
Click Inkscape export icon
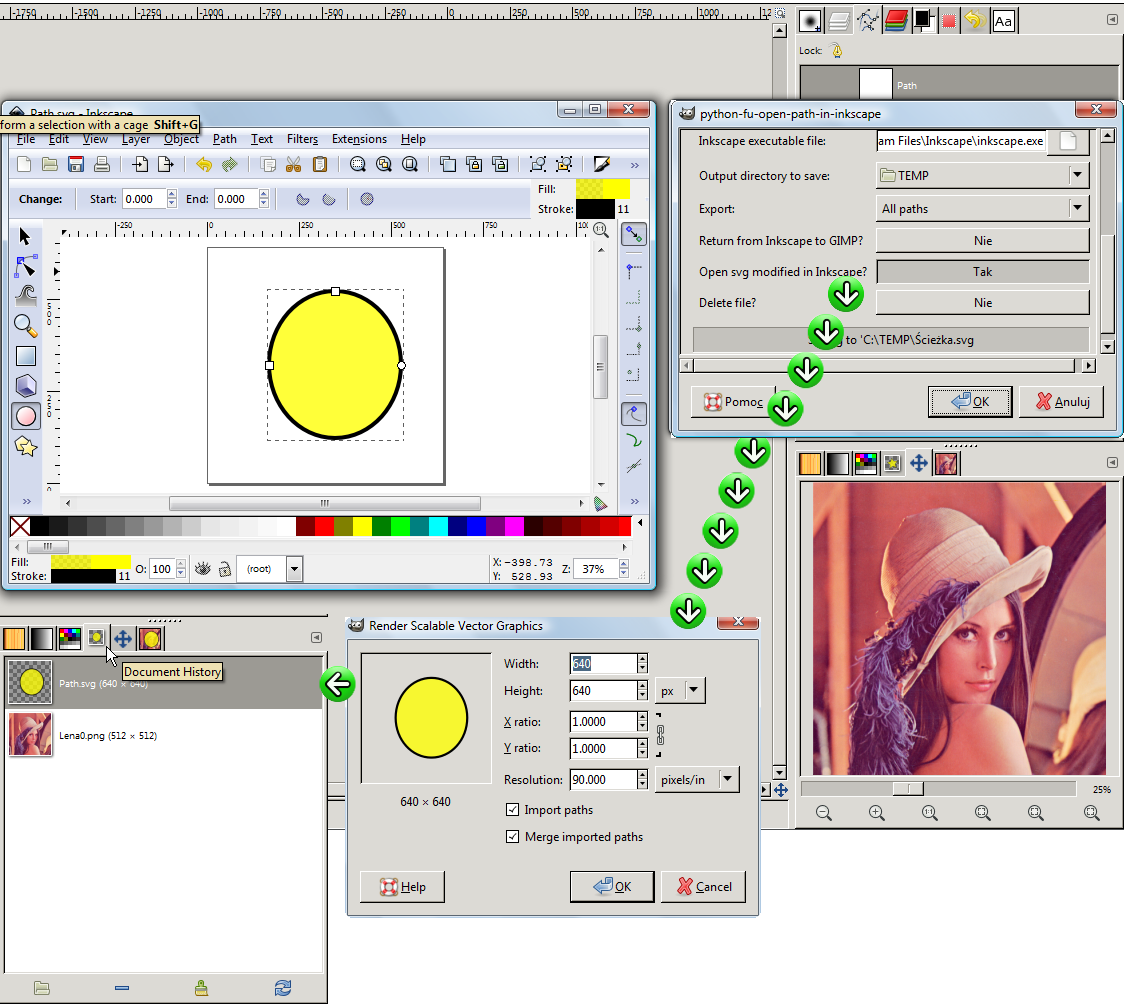pos(165,165)
